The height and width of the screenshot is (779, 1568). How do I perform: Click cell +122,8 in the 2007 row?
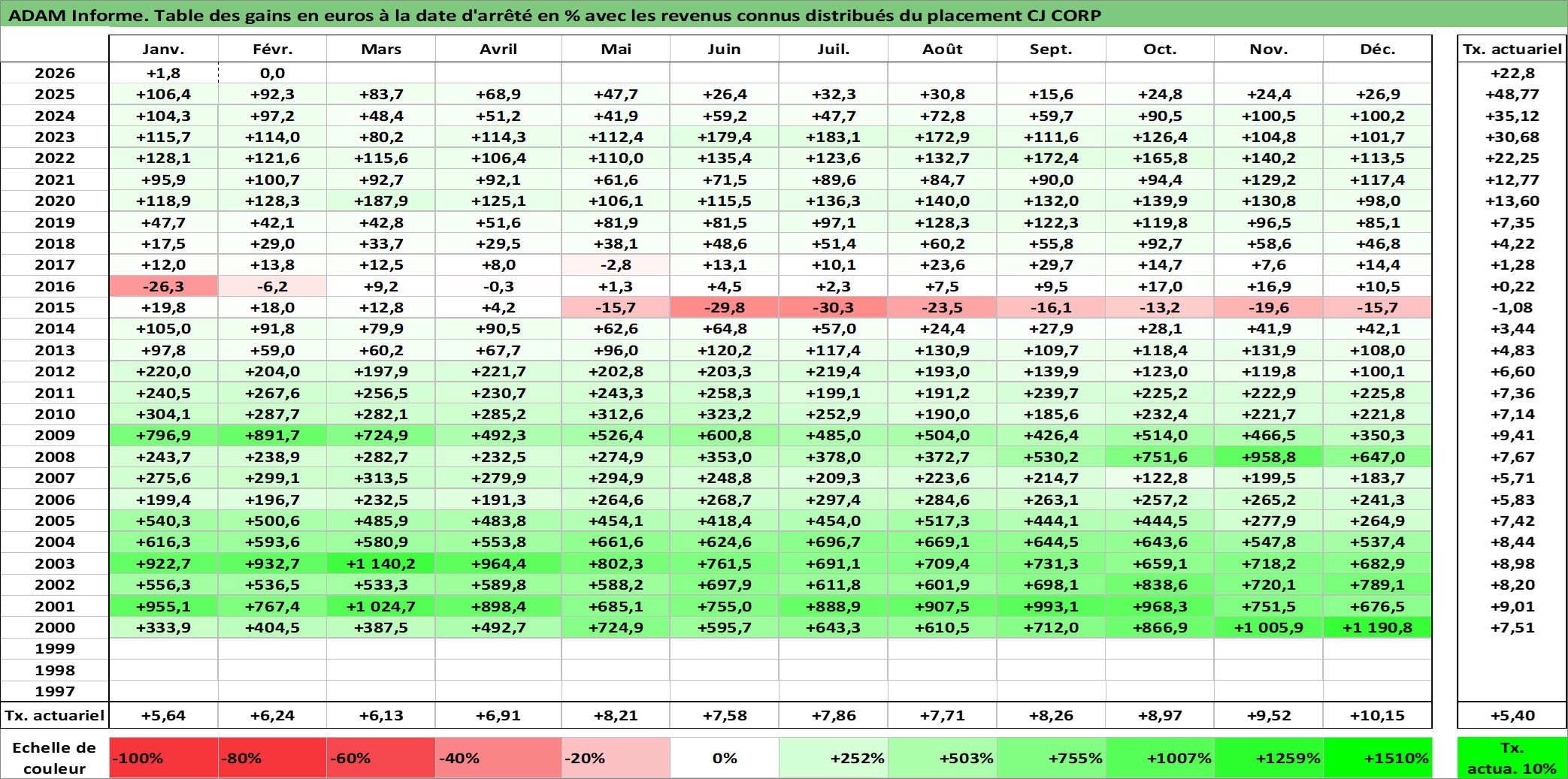click(1160, 478)
